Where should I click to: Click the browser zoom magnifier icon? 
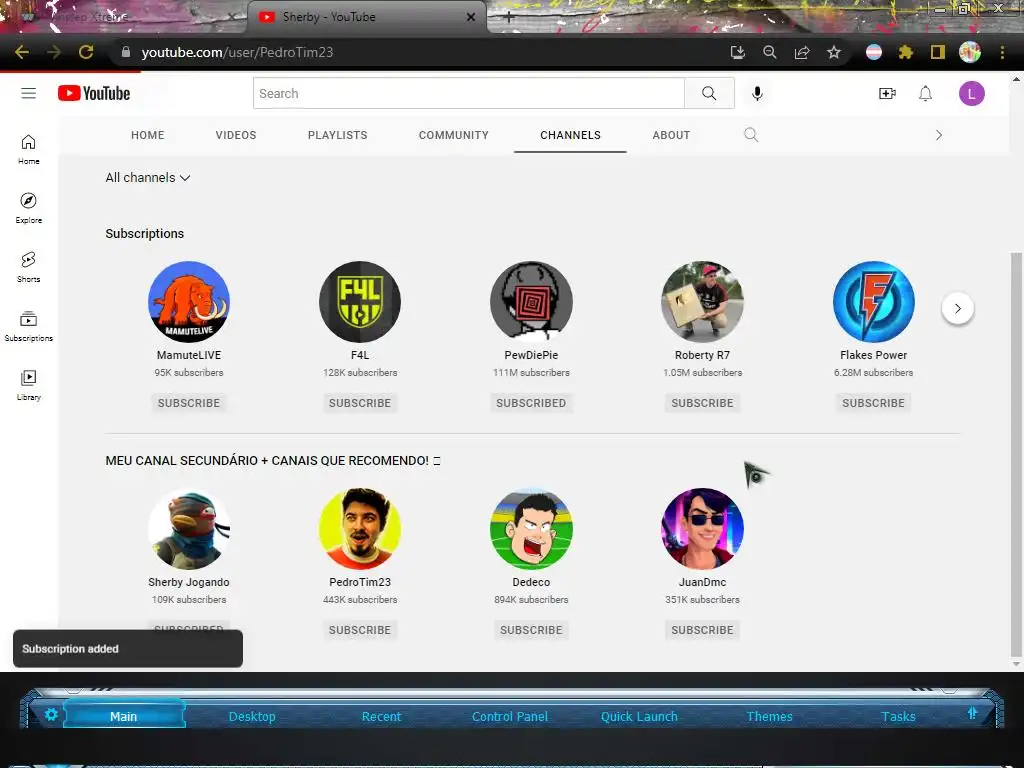pos(769,52)
